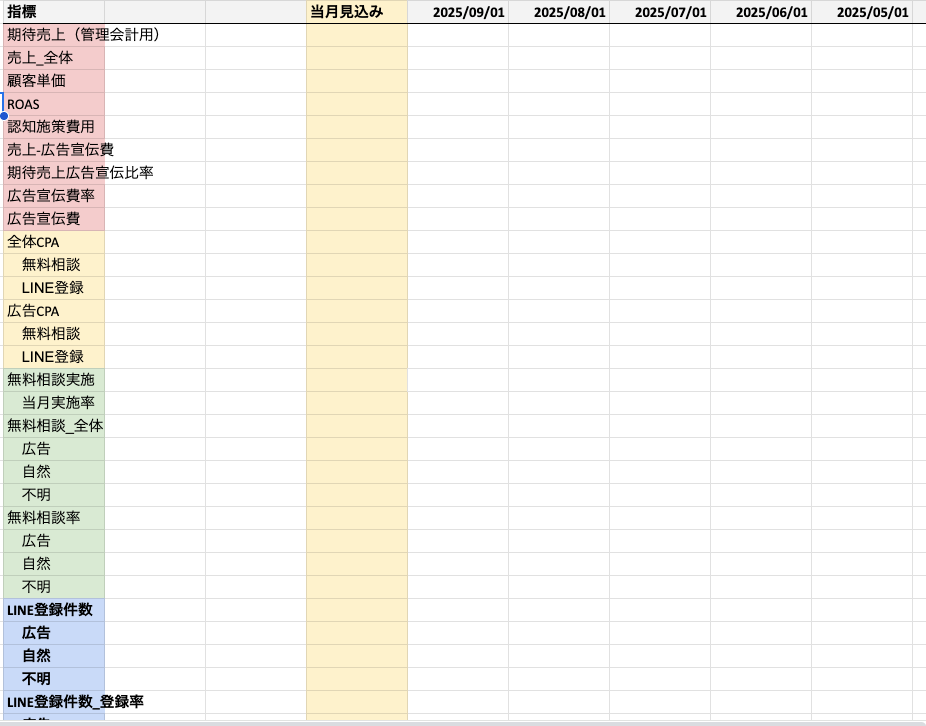The image size is (926, 726).
Task: Select the 指標 header cell
Action: tap(54, 12)
